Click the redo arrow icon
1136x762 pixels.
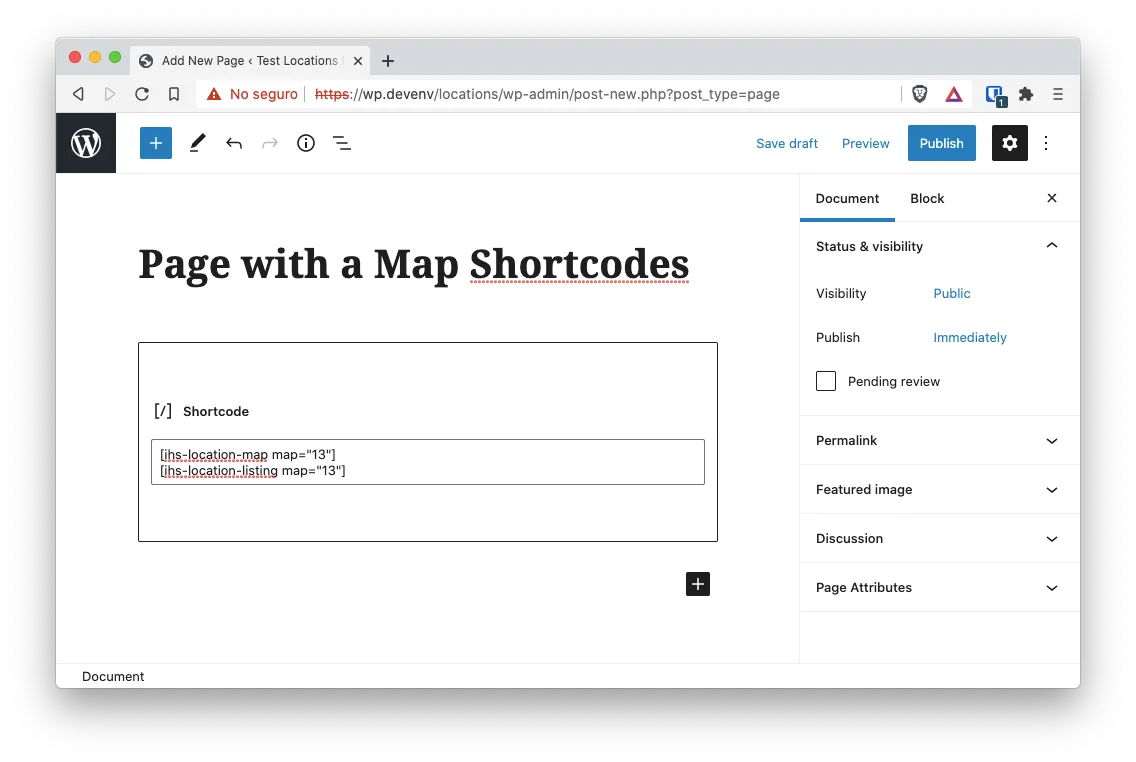(270, 143)
